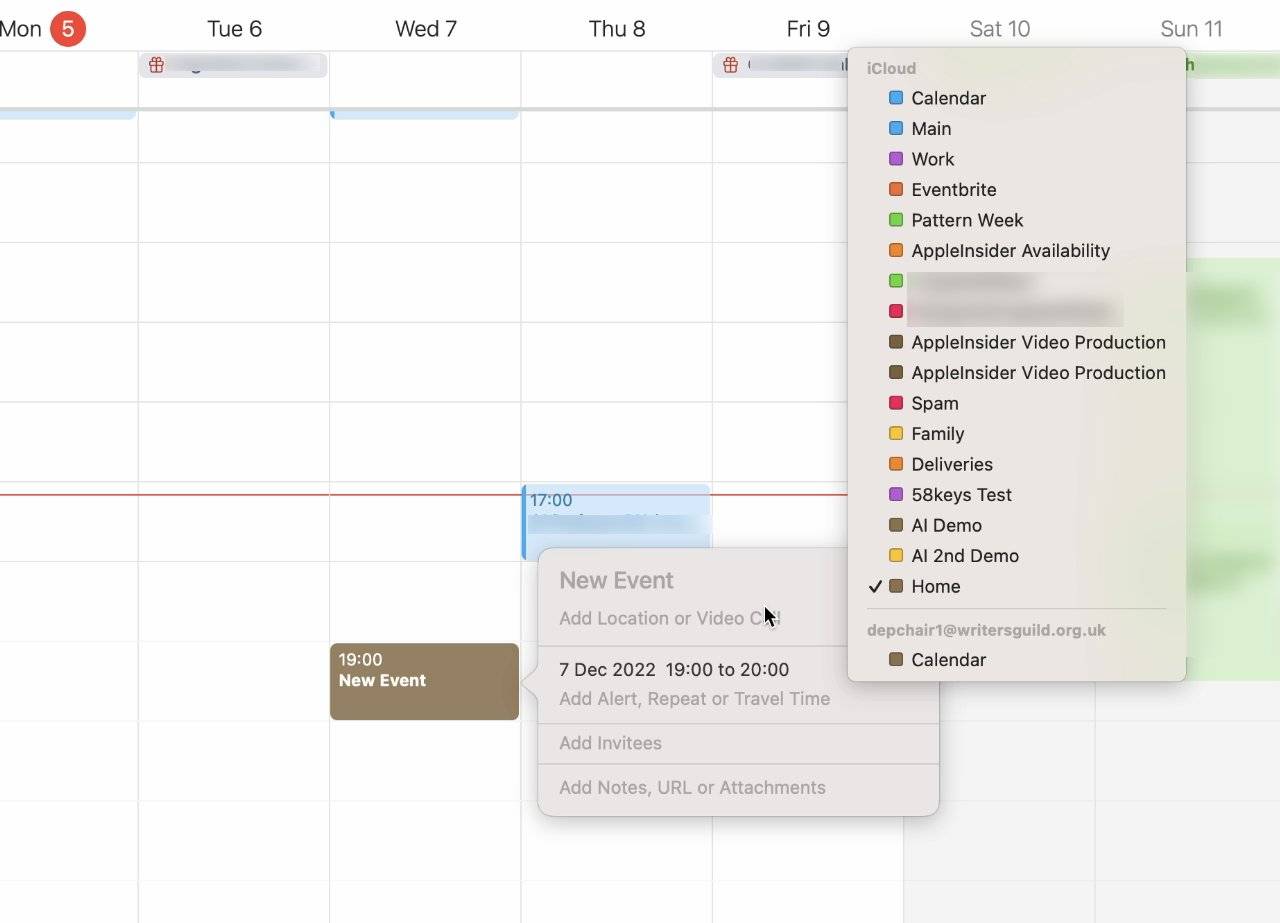Screen dimensions: 1280x923
Task: Select Calendar under the writersguild account
Action: coord(948,659)
